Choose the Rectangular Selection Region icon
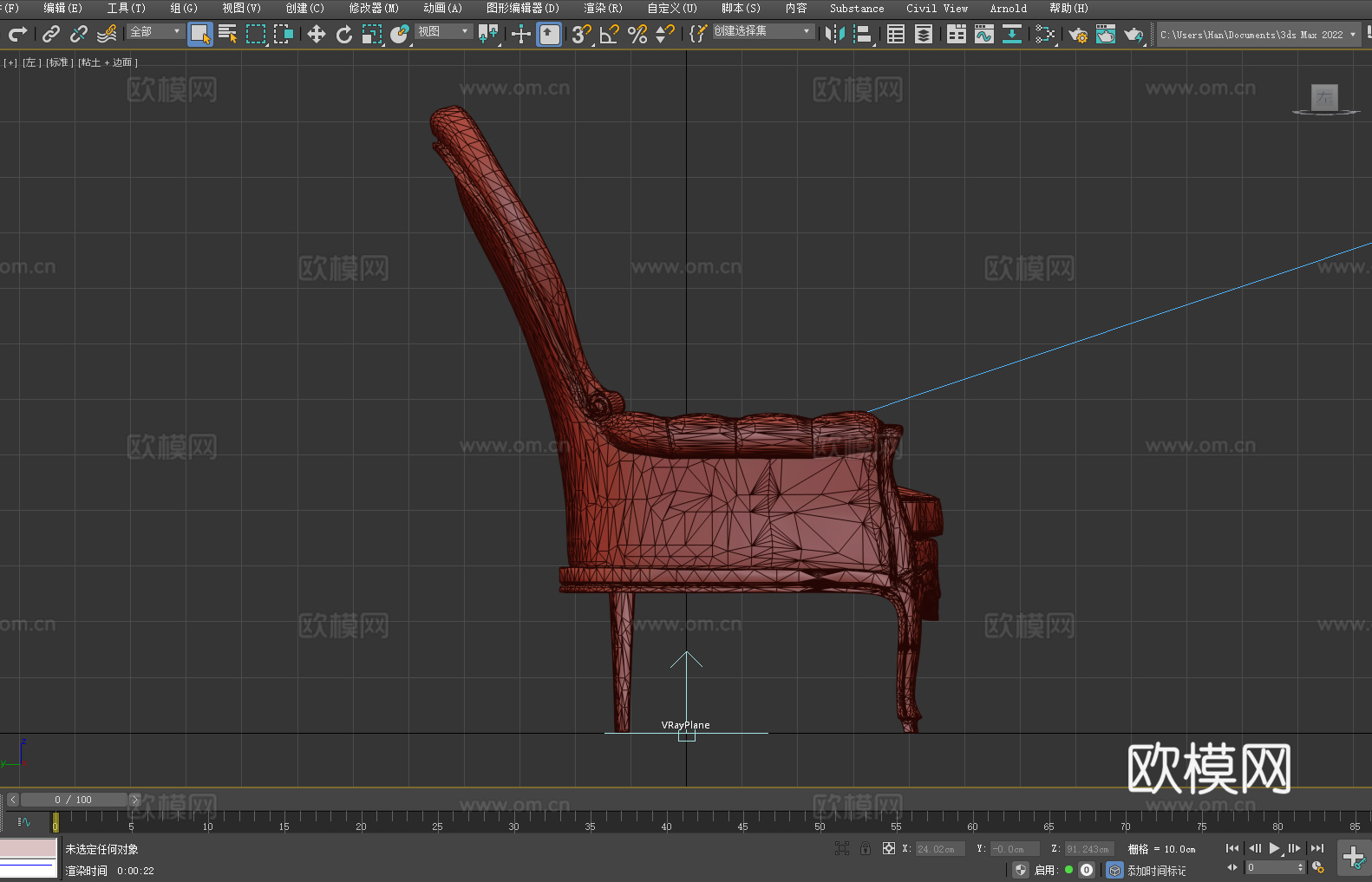The height and width of the screenshot is (882, 1372). [256, 34]
